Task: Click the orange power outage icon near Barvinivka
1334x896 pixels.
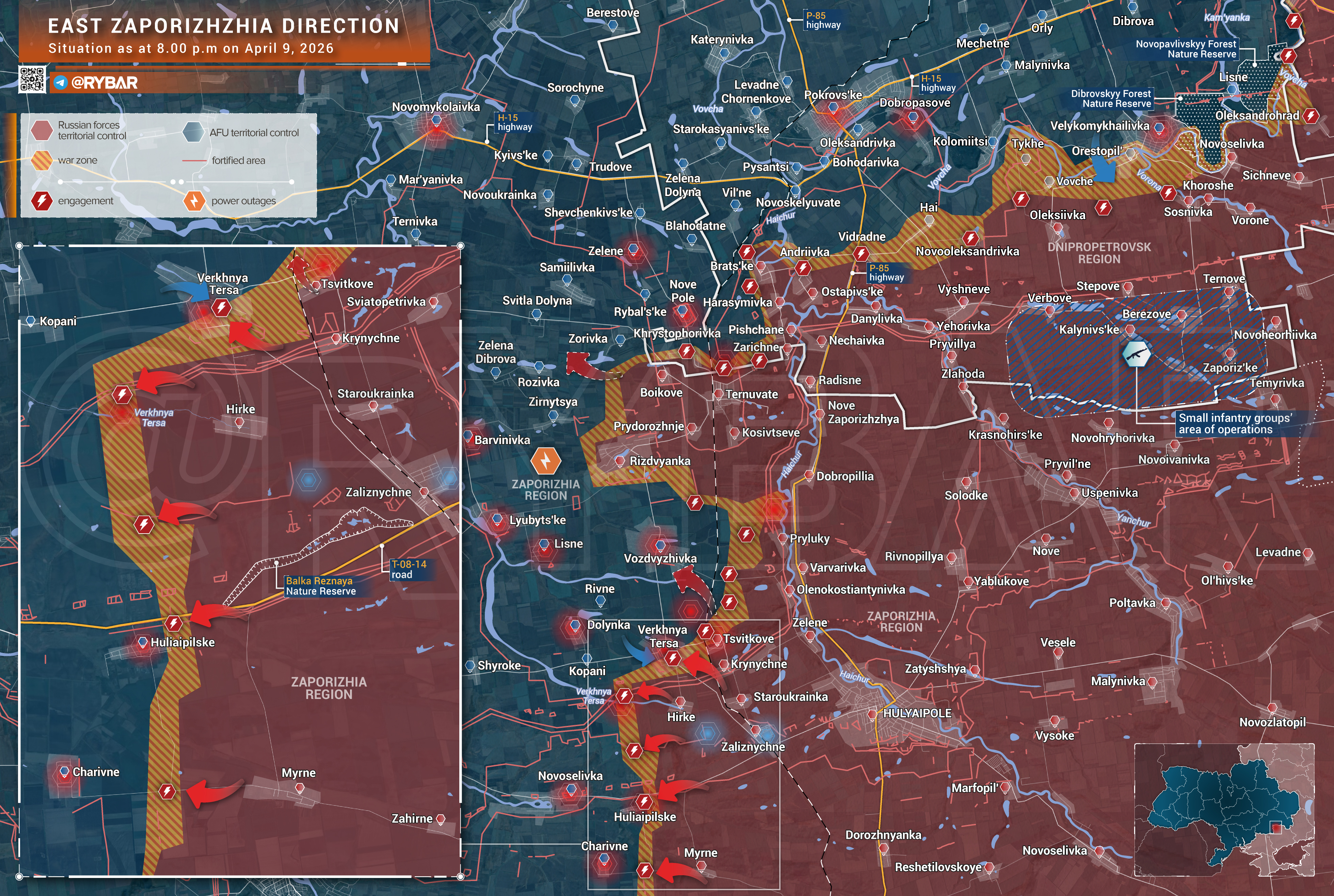Action: (545, 460)
